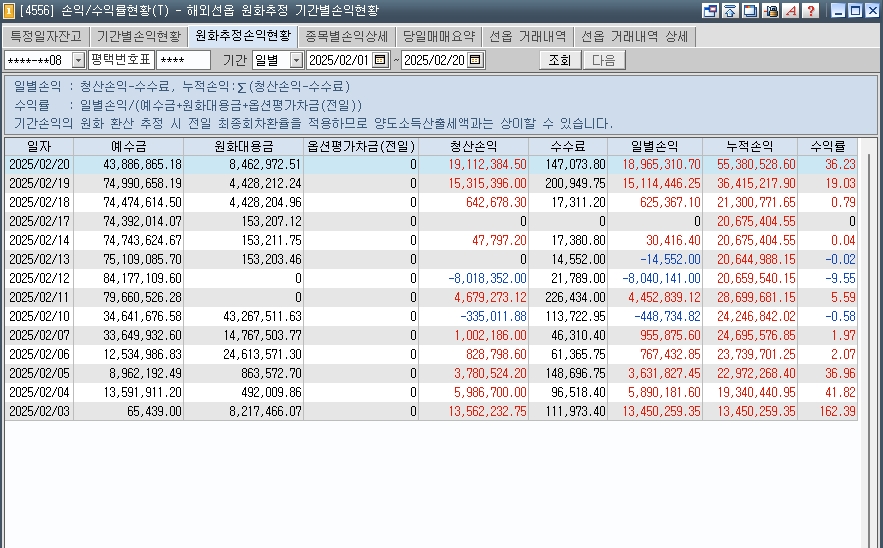This screenshot has height=548, width=883.
Task: Click the 조회 search button
Action: pyautogui.click(x=560, y=60)
